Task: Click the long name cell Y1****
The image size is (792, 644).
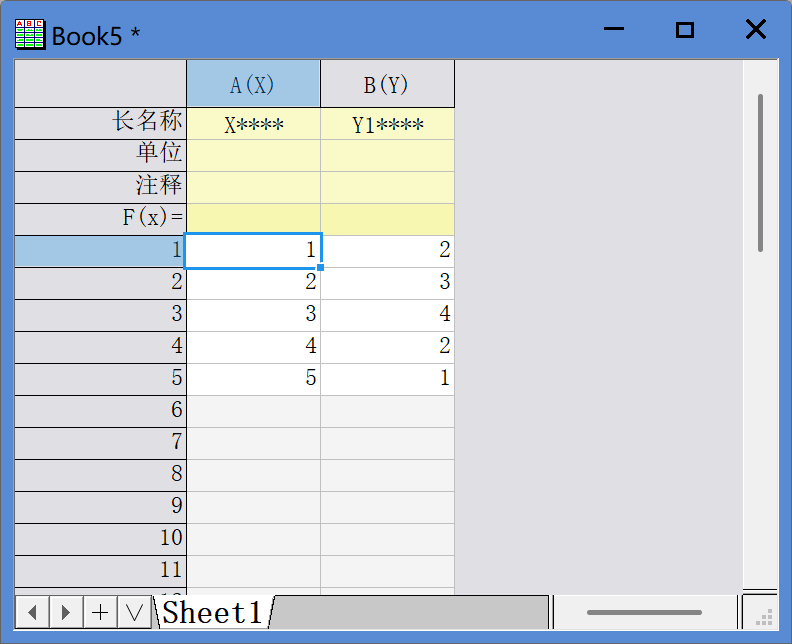Action: [387, 124]
